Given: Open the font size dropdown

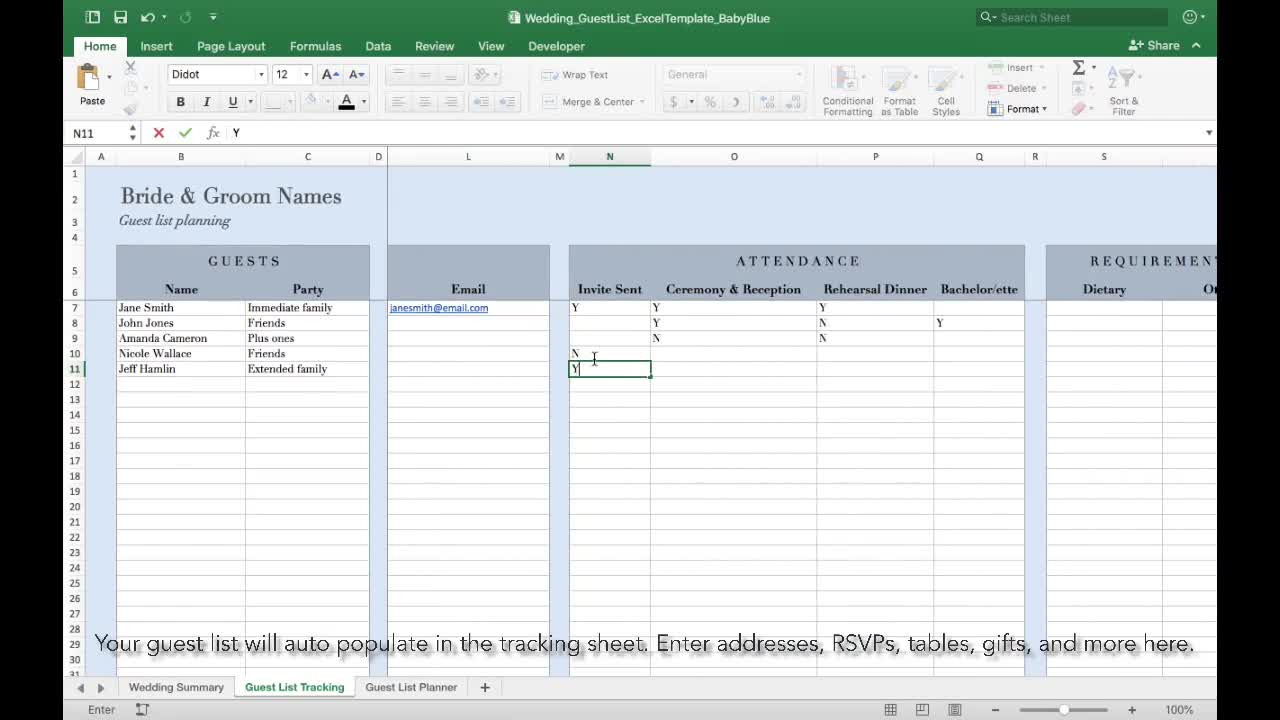Looking at the screenshot, I should click(305, 74).
